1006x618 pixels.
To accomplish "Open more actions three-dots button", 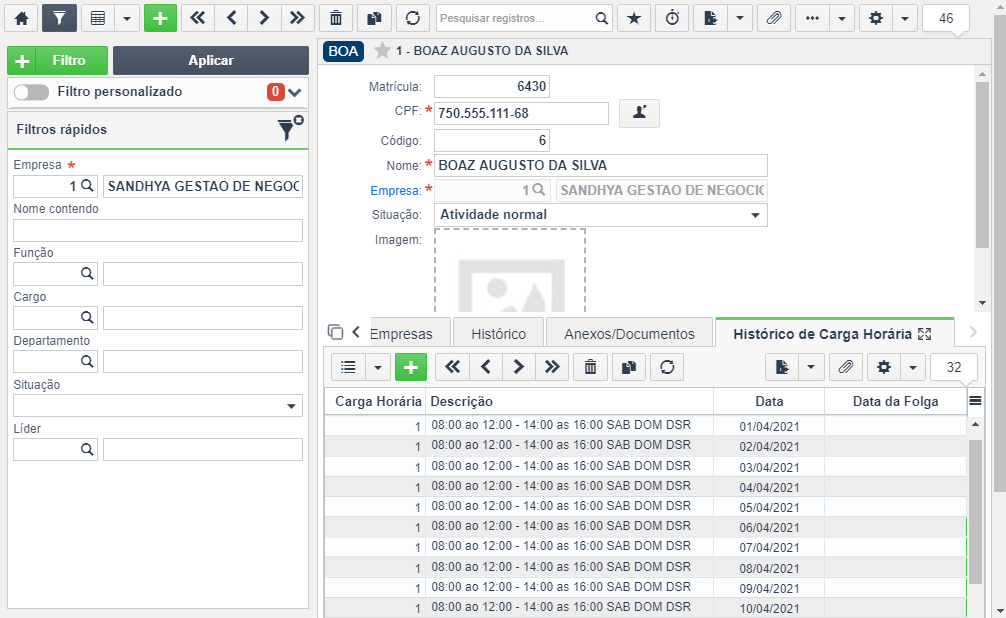I will click(x=812, y=18).
